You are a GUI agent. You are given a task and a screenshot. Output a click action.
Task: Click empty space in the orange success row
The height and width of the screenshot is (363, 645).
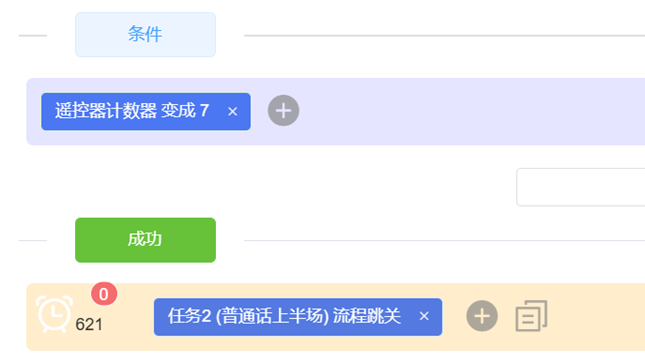tap(596, 317)
